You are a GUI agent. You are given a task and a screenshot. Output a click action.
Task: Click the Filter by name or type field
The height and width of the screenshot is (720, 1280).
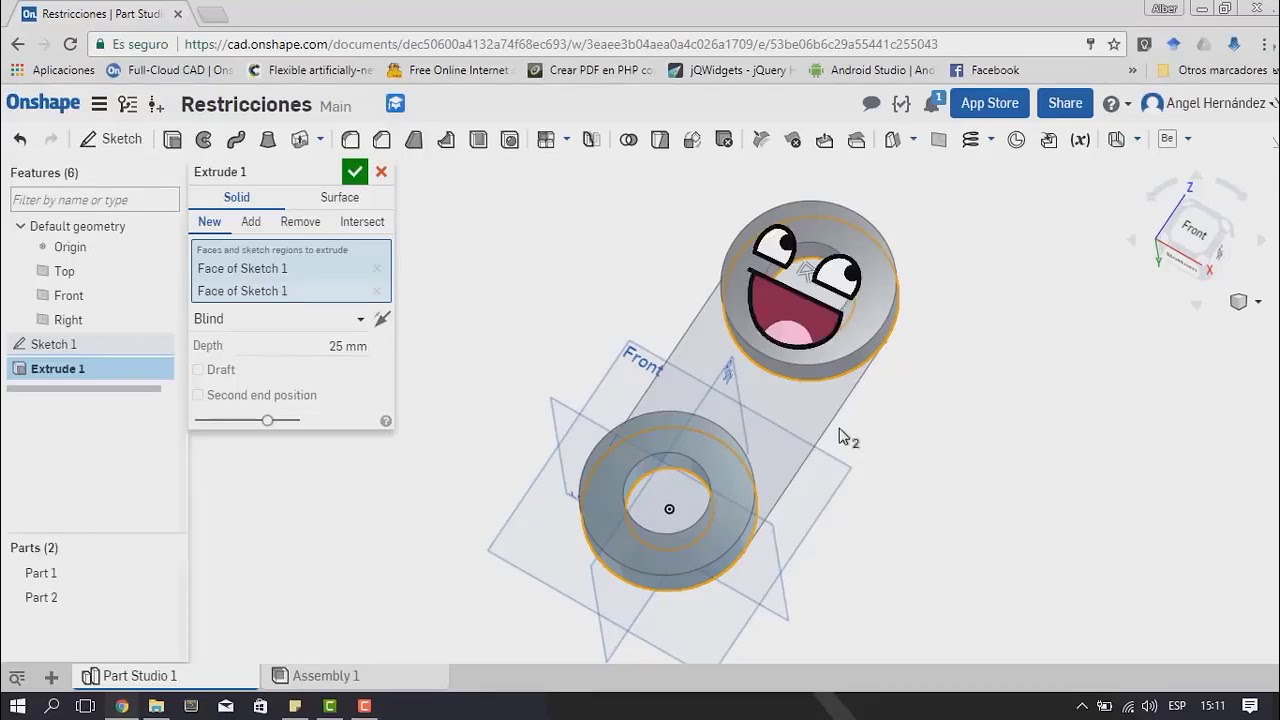(x=95, y=200)
